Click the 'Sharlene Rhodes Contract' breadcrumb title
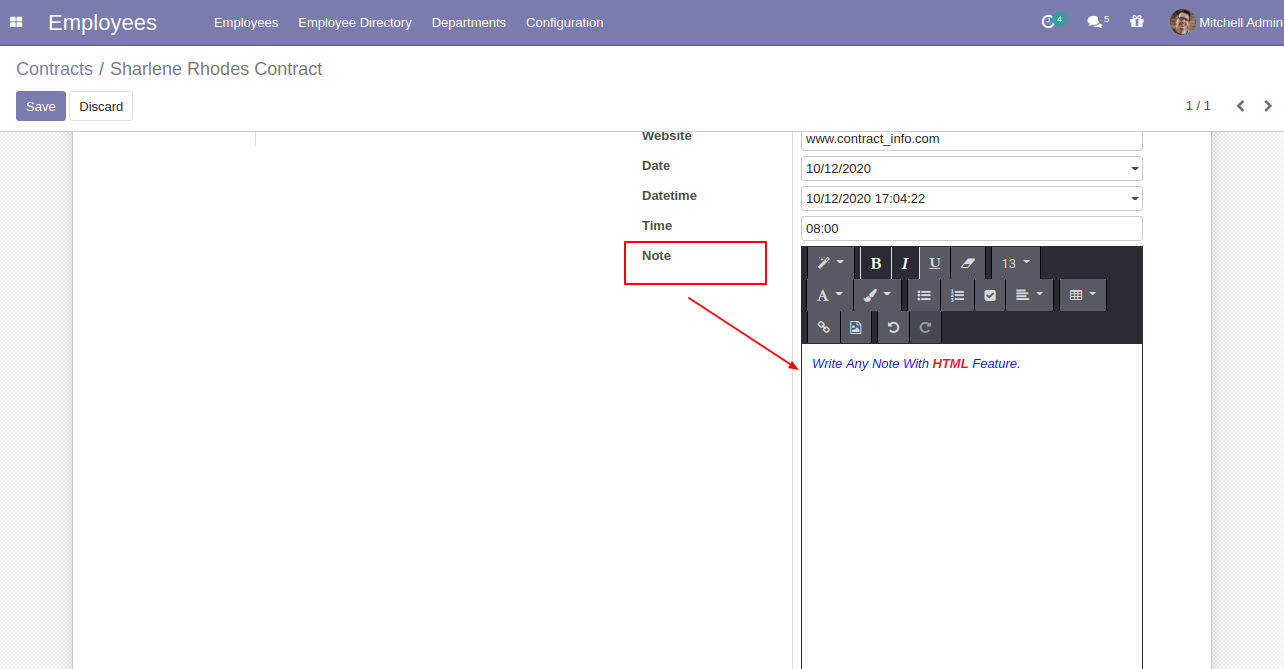This screenshot has width=1284, height=669. [216, 69]
